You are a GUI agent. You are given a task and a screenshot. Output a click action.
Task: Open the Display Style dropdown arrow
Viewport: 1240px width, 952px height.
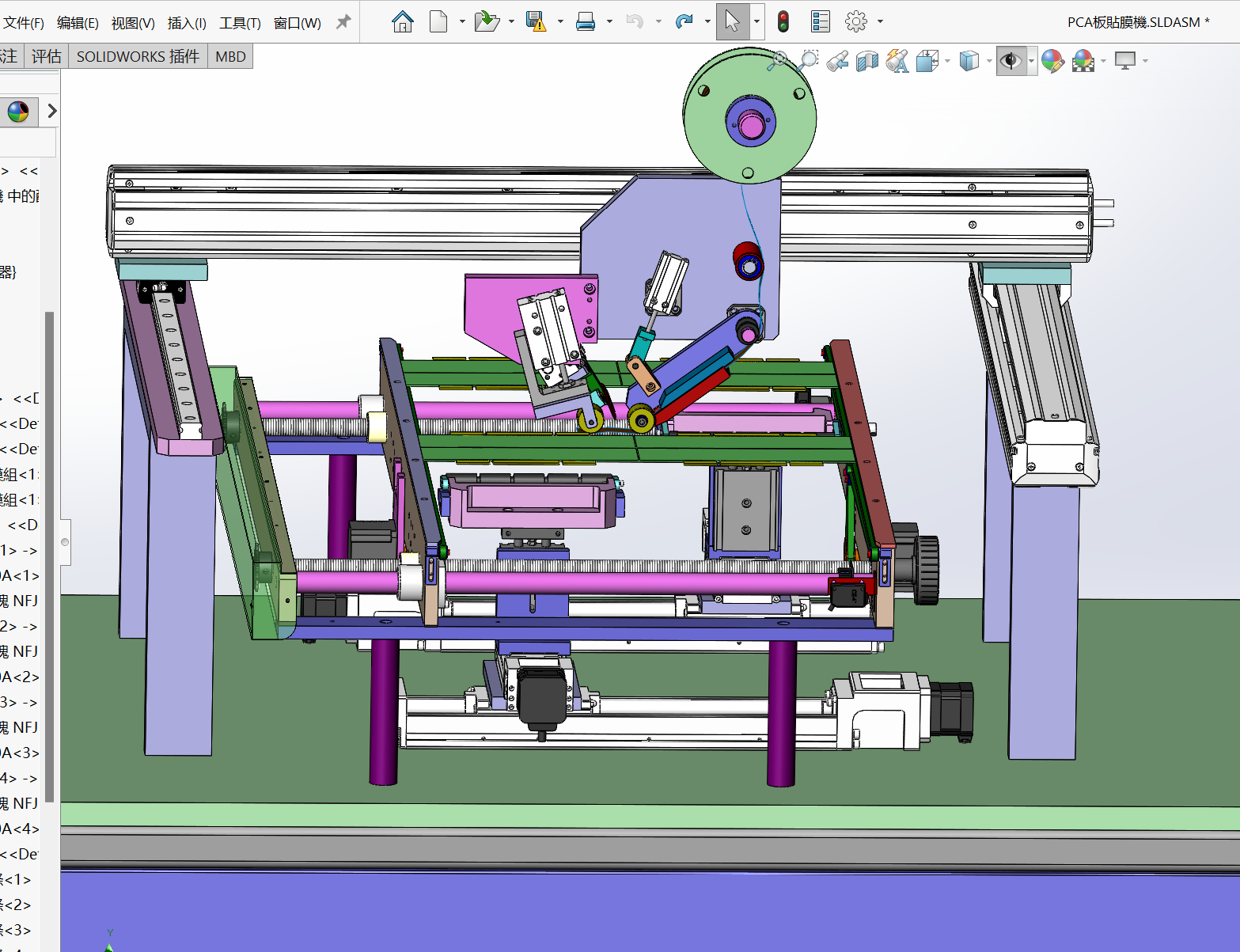[989, 61]
